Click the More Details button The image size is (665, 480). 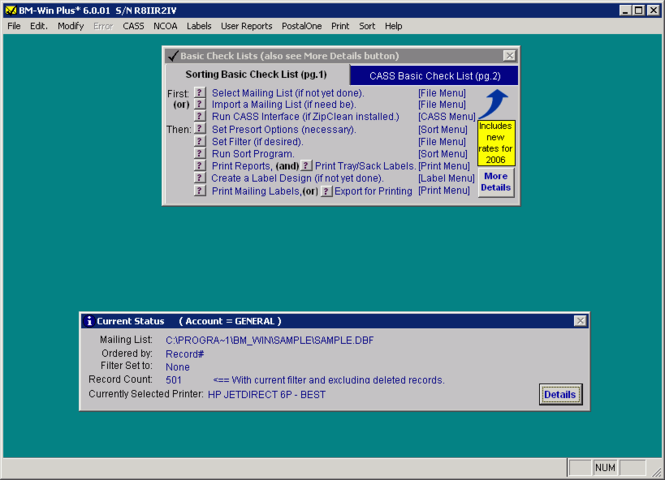496,182
